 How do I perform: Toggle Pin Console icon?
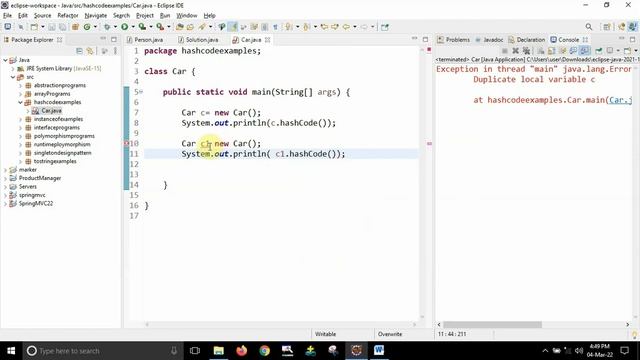coord(599,51)
